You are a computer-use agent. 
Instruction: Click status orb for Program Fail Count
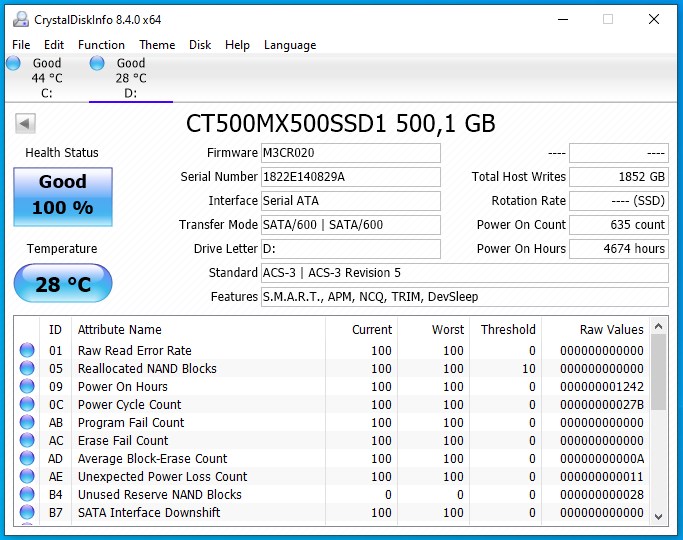point(27,423)
